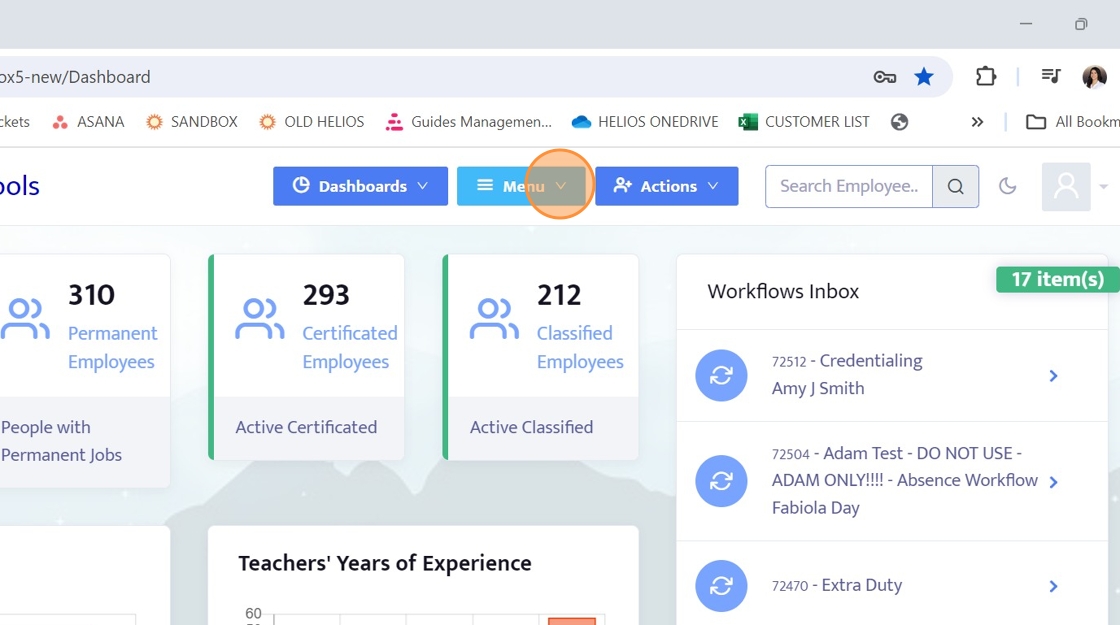
Task: Click the count 310 on Permanent card
Action: (x=91, y=295)
